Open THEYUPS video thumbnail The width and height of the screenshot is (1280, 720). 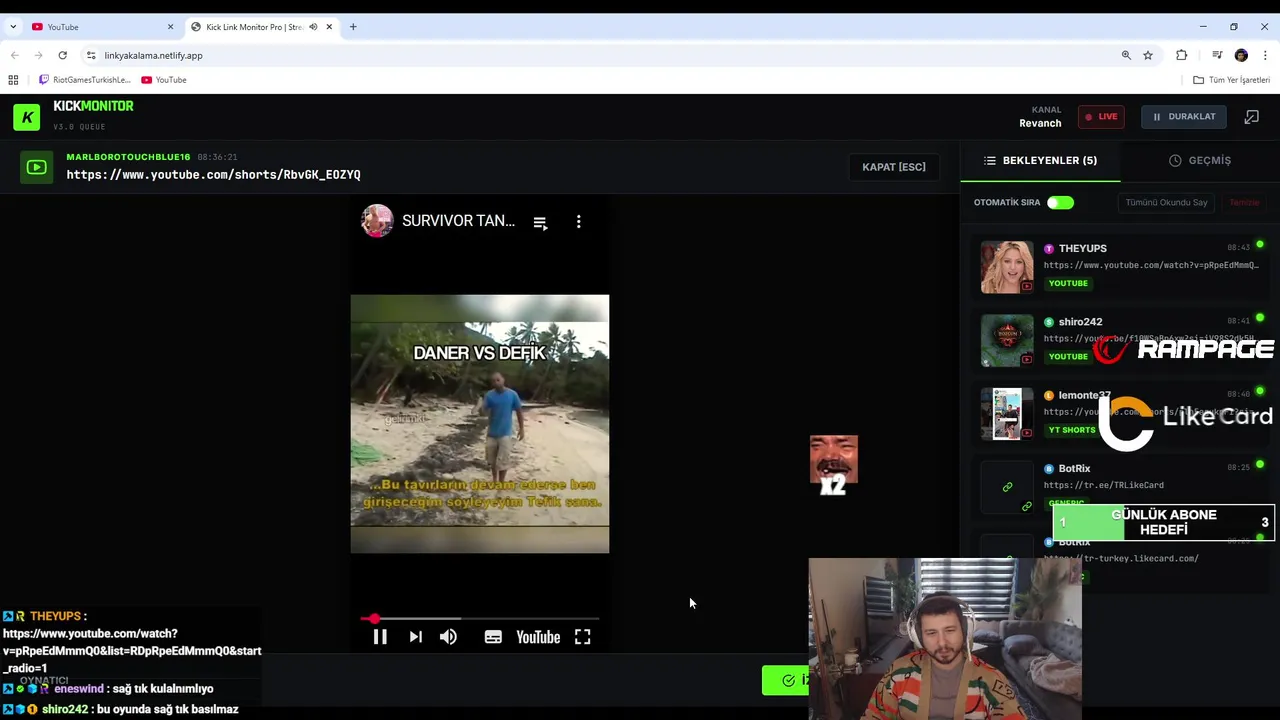[1007, 267]
